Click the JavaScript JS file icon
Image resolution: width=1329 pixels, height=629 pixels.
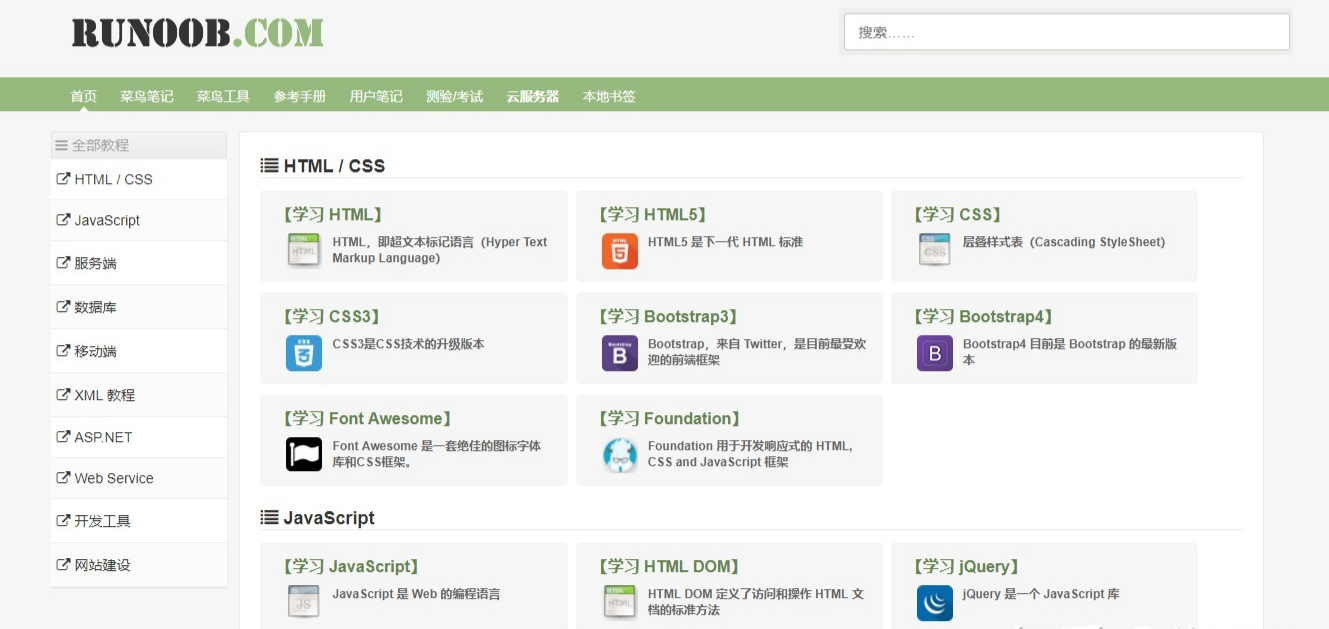[x=304, y=602]
